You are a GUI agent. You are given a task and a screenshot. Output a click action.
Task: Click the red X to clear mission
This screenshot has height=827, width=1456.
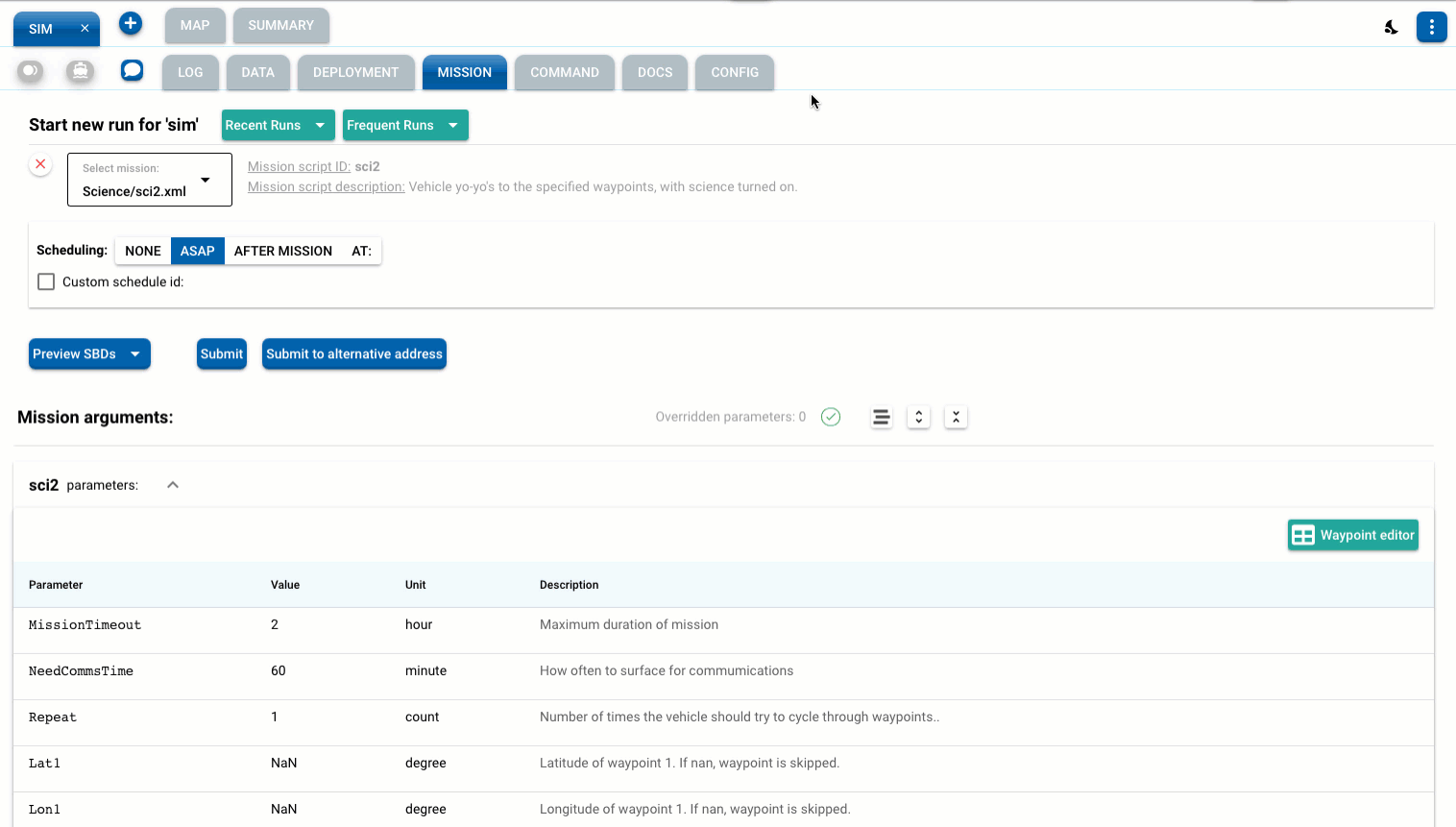40,164
